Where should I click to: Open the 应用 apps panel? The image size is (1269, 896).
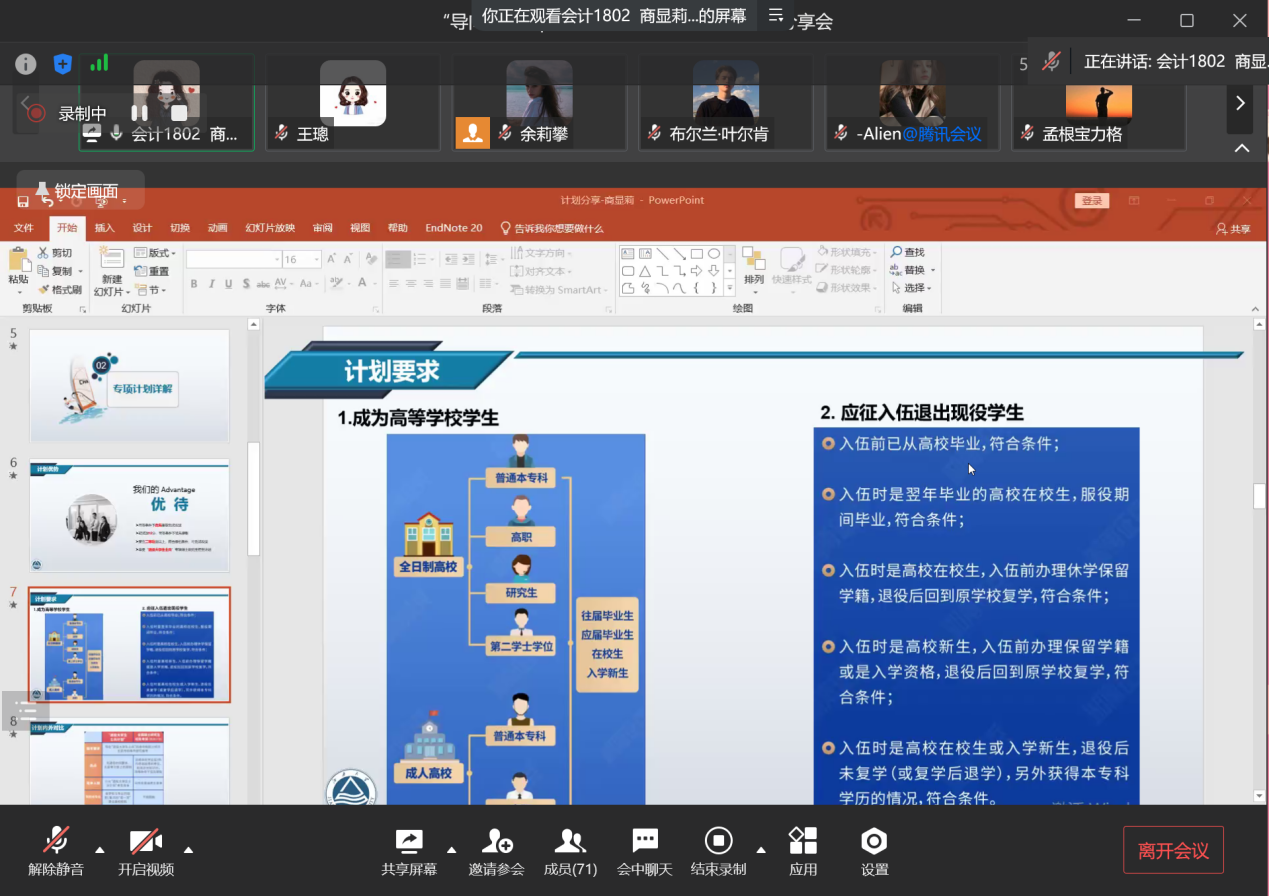[x=802, y=850]
